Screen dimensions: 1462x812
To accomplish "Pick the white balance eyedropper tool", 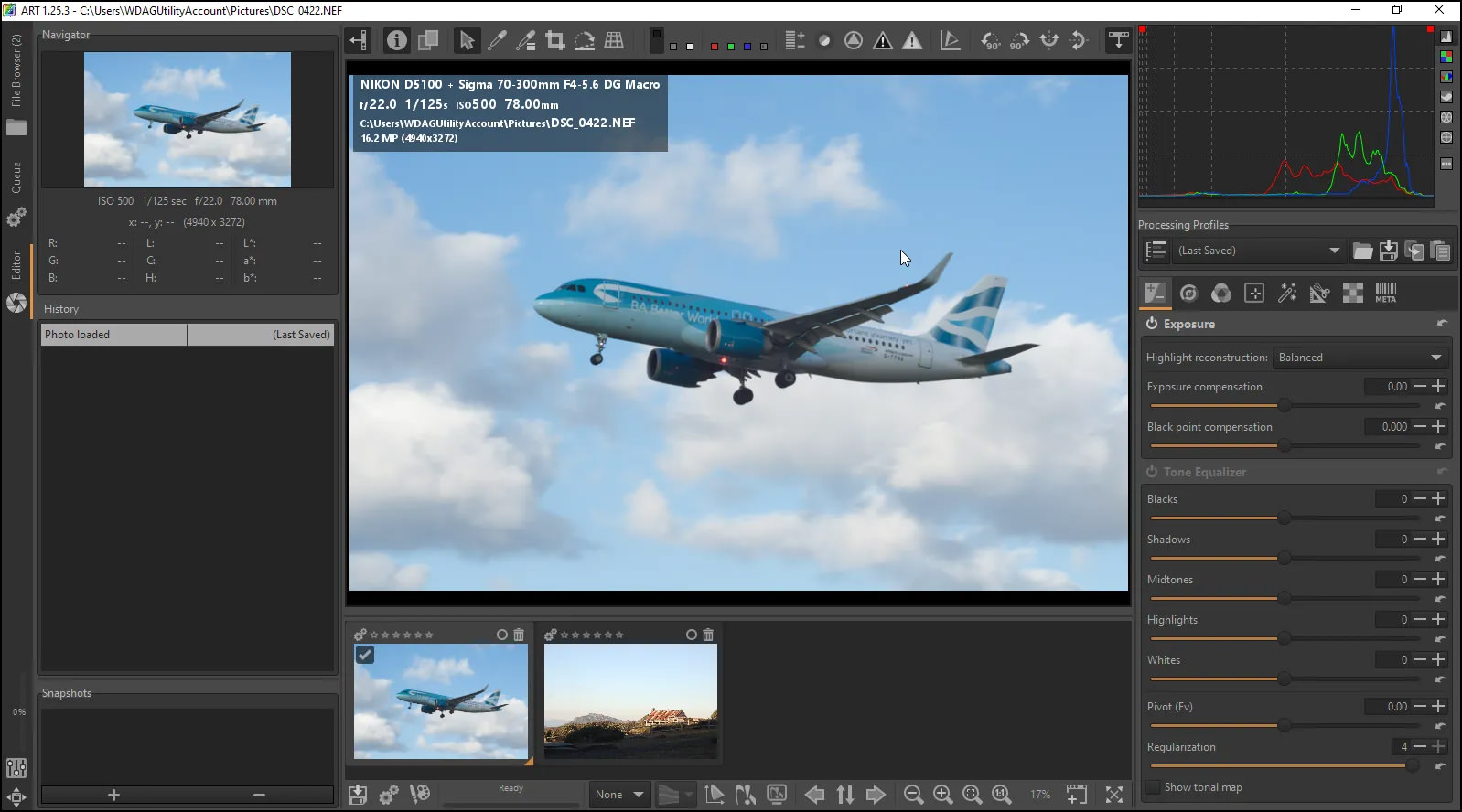I will pyautogui.click(x=497, y=40).
